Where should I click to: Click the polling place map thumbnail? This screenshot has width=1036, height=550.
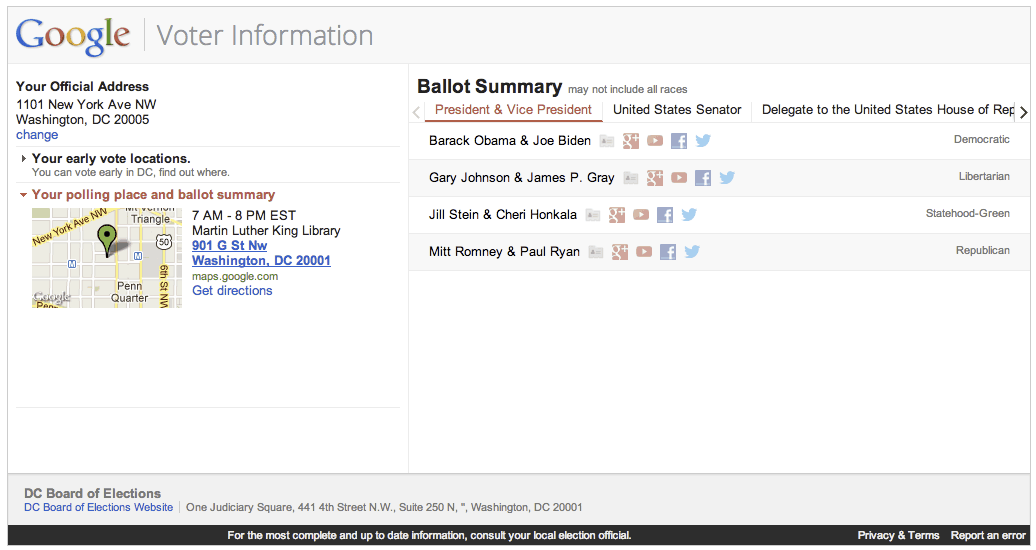click(107, 257)
